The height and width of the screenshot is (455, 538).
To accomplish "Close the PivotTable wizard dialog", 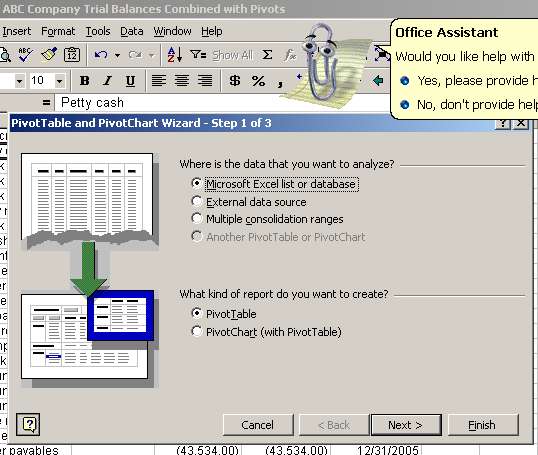I will tap(521, 123).
